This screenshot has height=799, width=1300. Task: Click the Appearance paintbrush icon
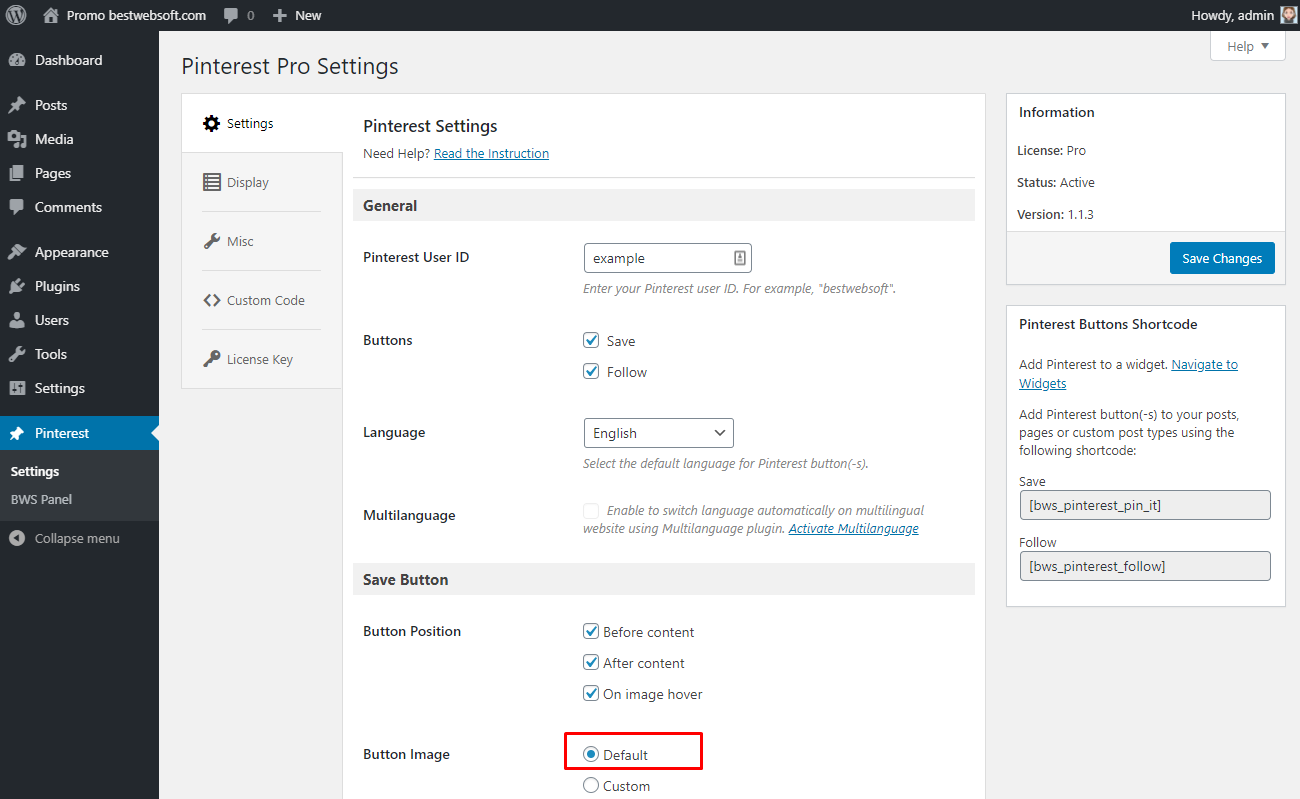coord(17,252)
